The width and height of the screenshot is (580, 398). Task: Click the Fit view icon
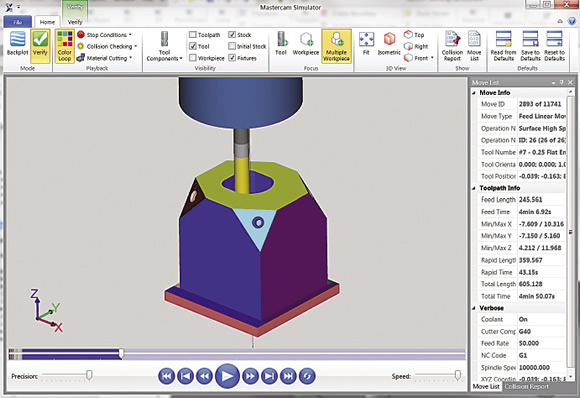pos(366,44)
